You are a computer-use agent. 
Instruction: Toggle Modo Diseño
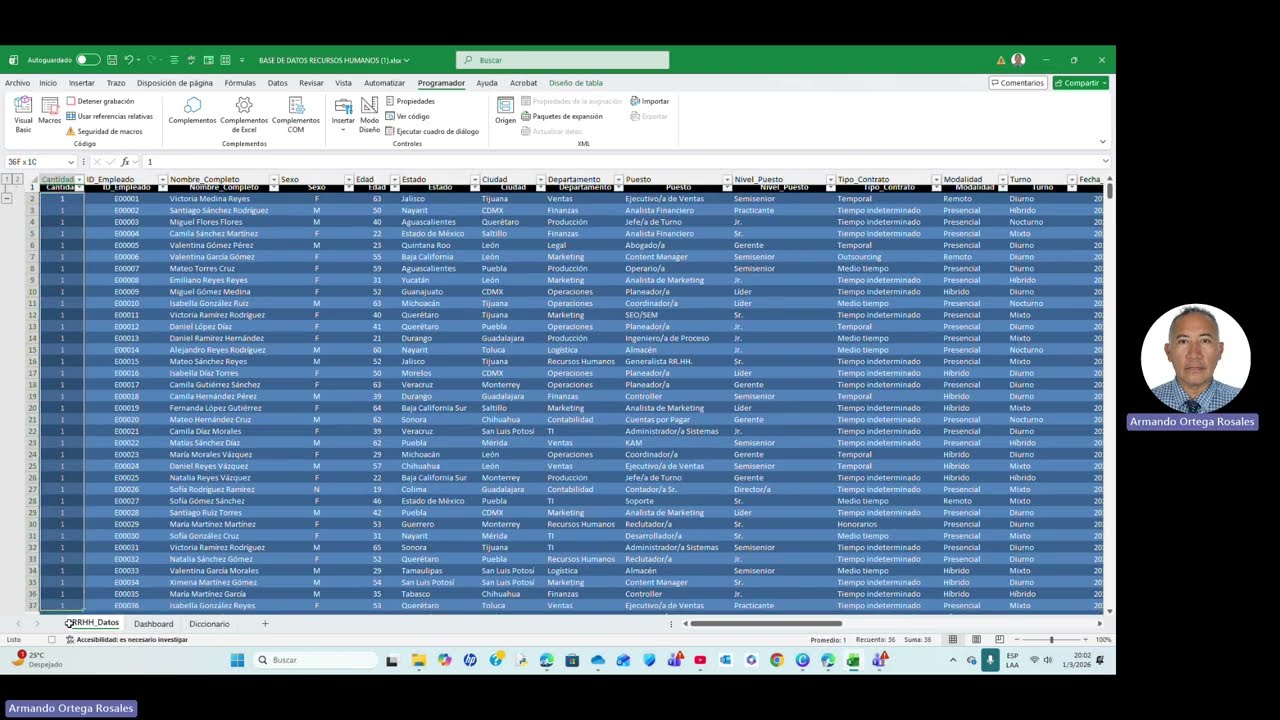369,116
